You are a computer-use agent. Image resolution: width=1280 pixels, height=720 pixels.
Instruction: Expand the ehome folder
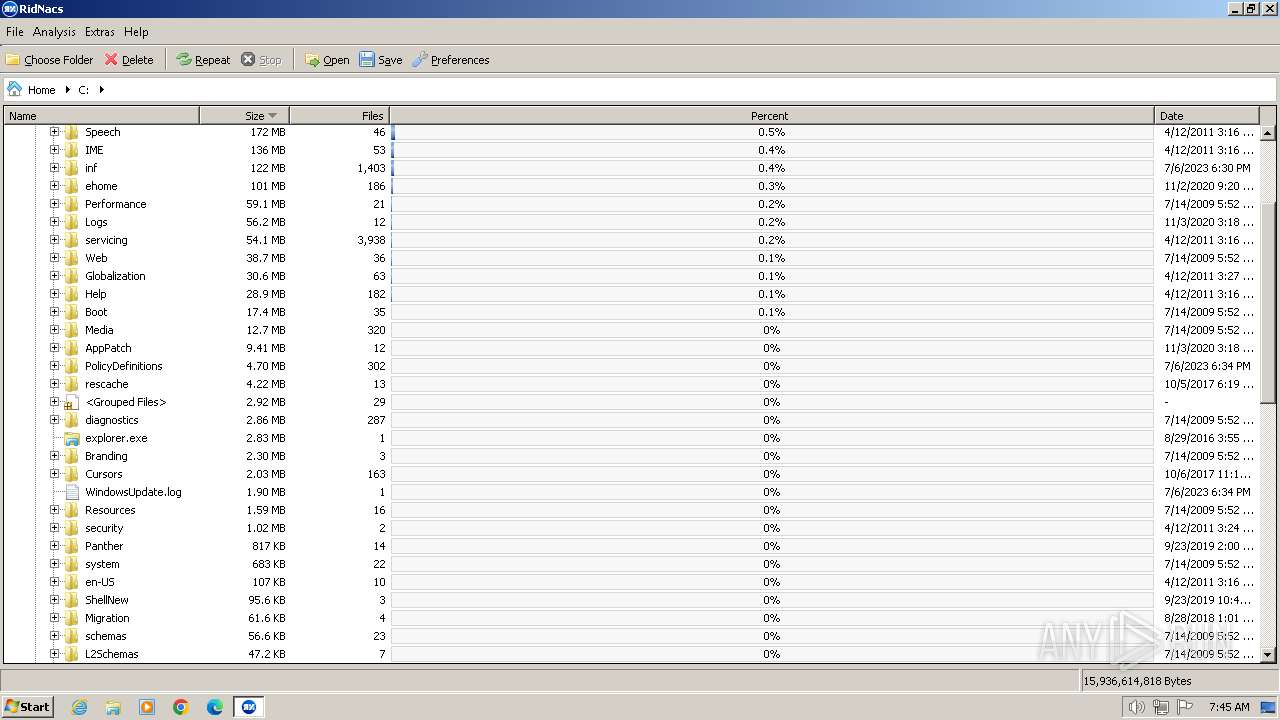point(54,186)
